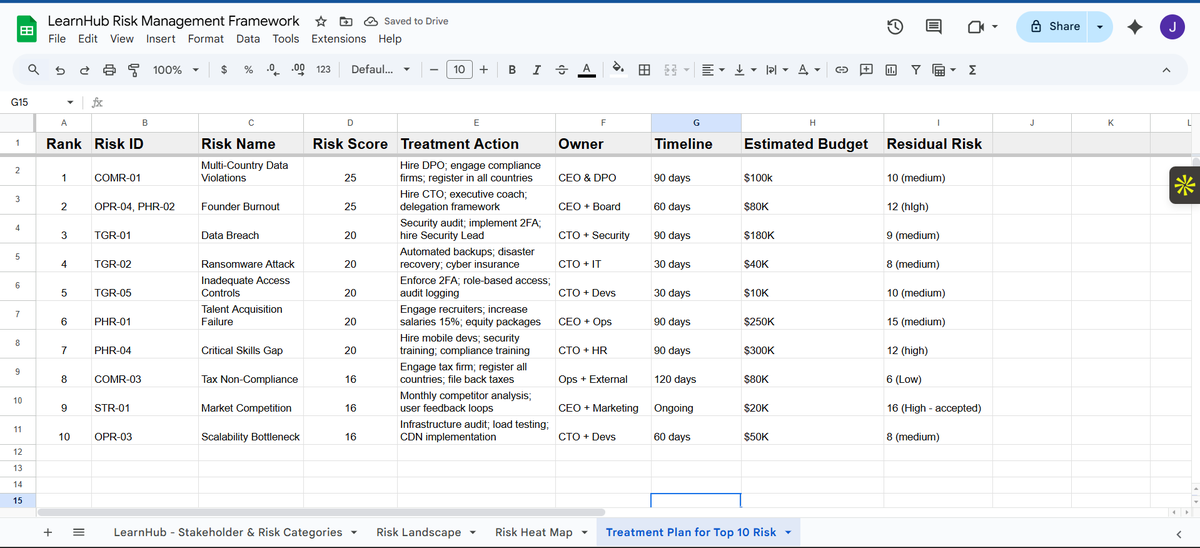Decrease font size minus button
This screenshot has width=1200, height=548.
pos(434,70)
